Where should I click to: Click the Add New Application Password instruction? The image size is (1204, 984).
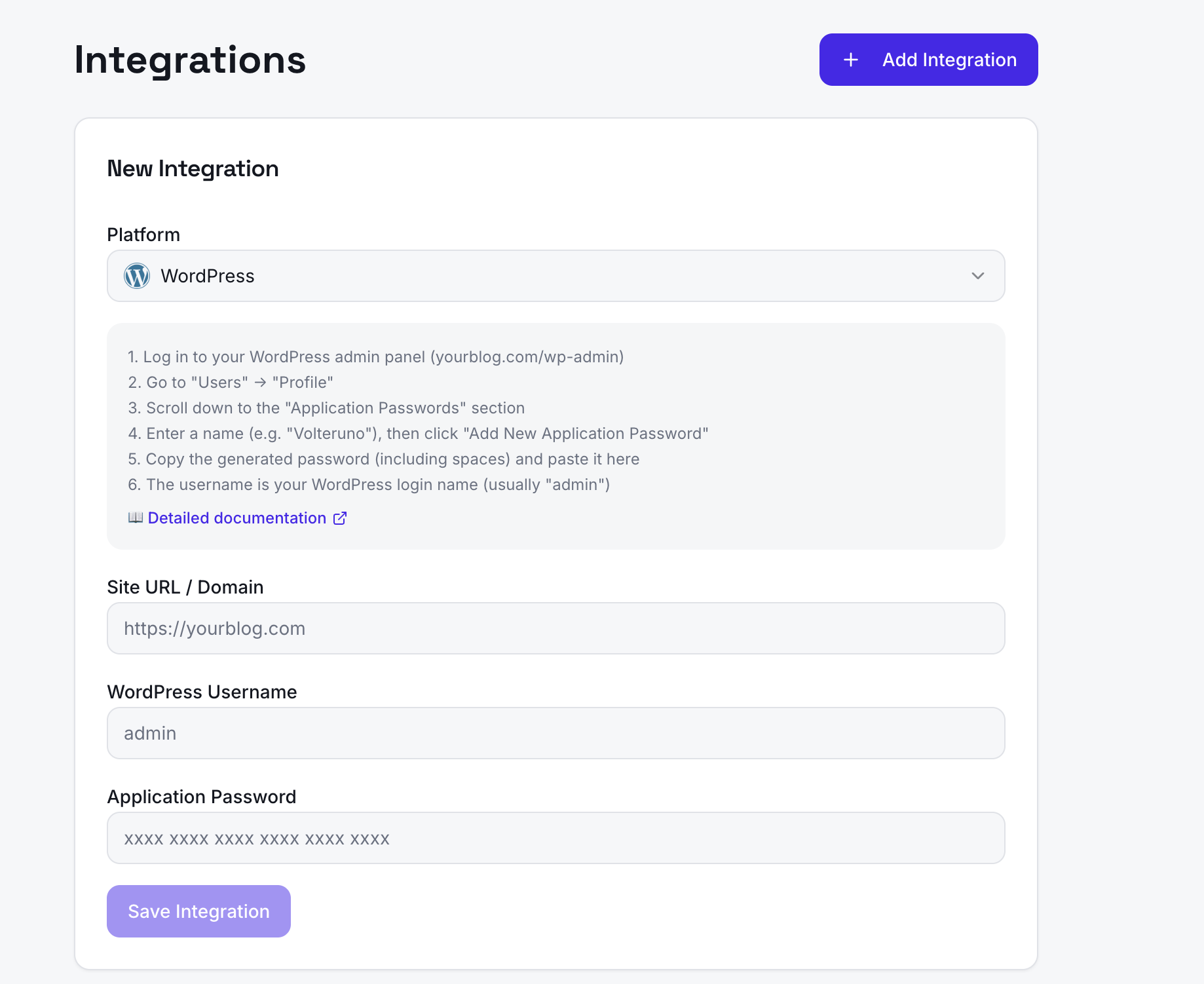418,434
